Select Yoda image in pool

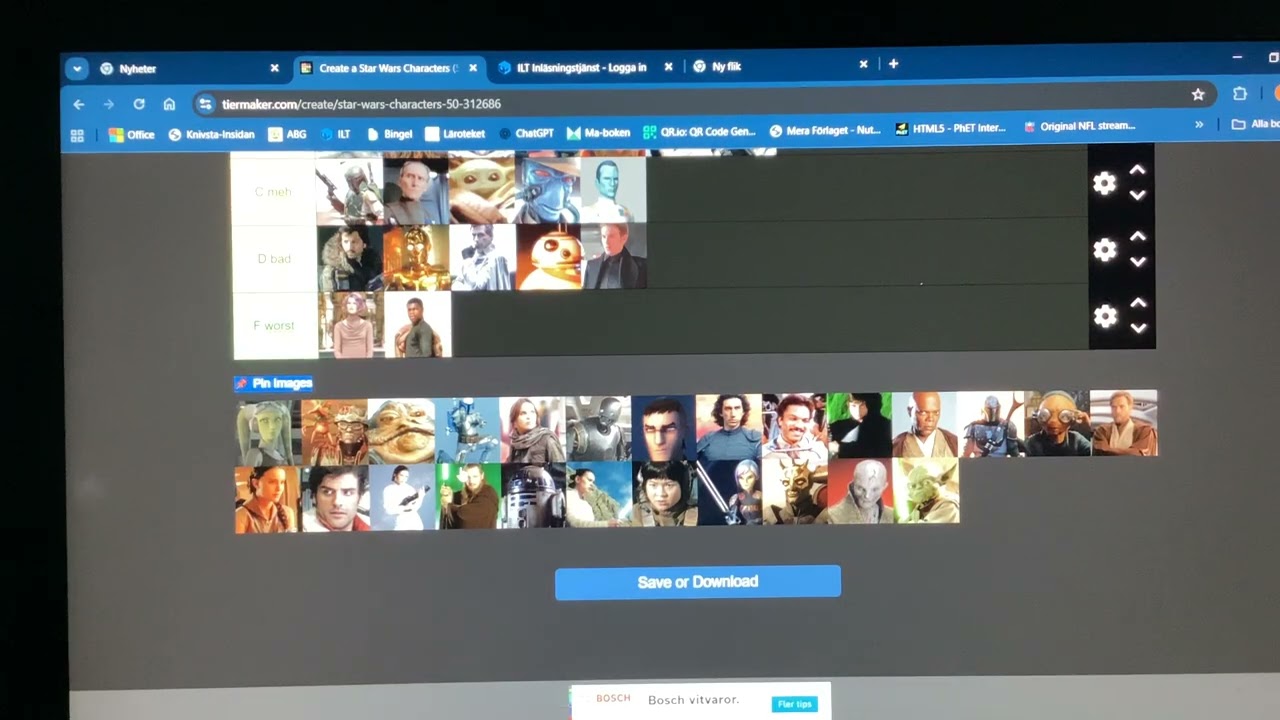tap(927, 491)
